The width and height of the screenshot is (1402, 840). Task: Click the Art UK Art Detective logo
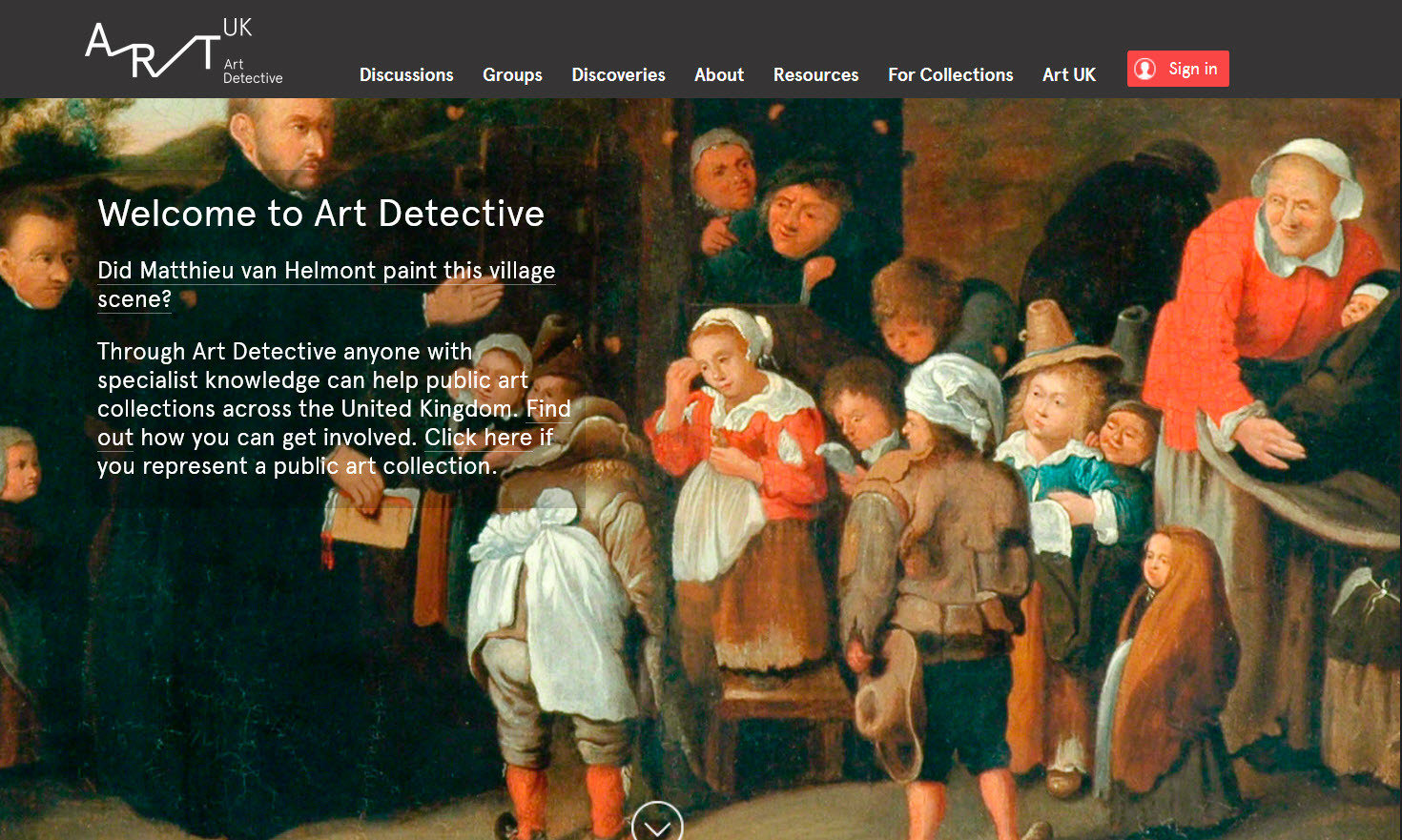tap(184, 50)
